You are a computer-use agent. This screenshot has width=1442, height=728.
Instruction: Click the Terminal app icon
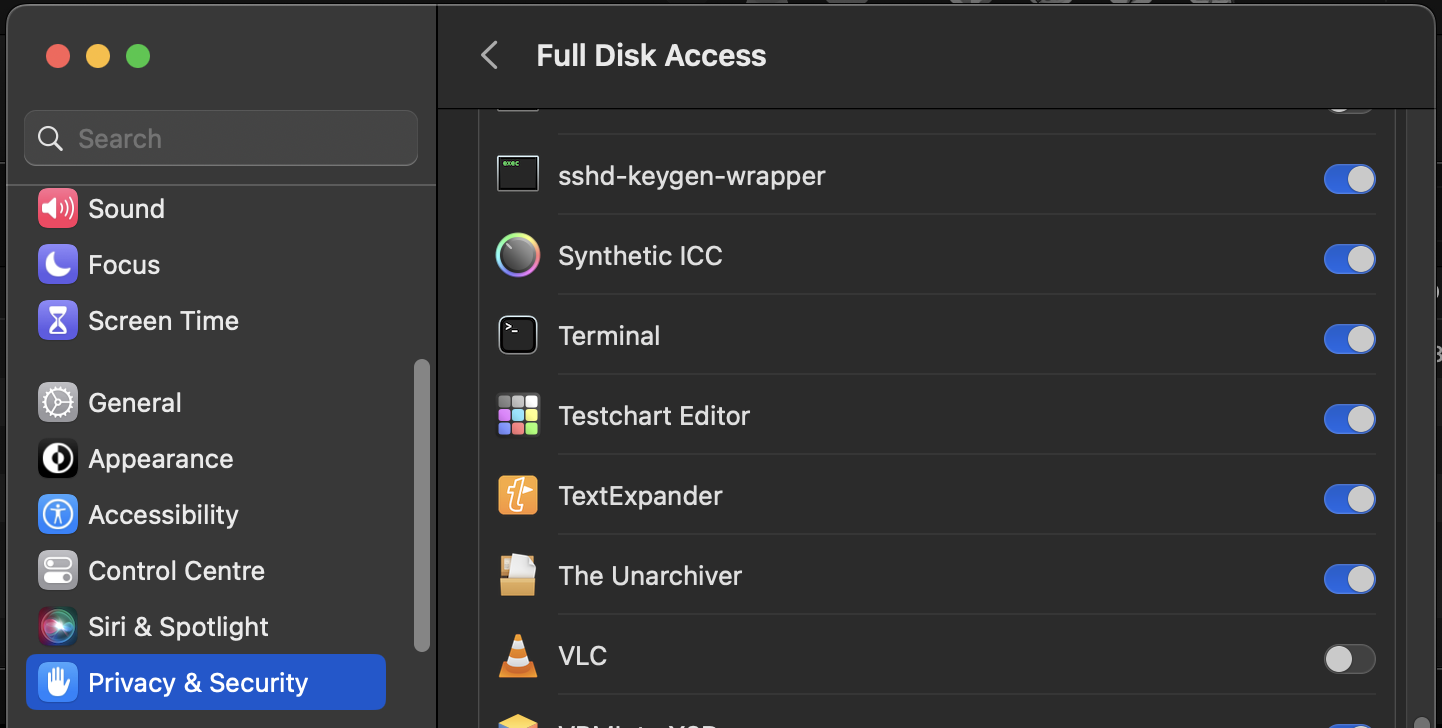tap(518, 335)
